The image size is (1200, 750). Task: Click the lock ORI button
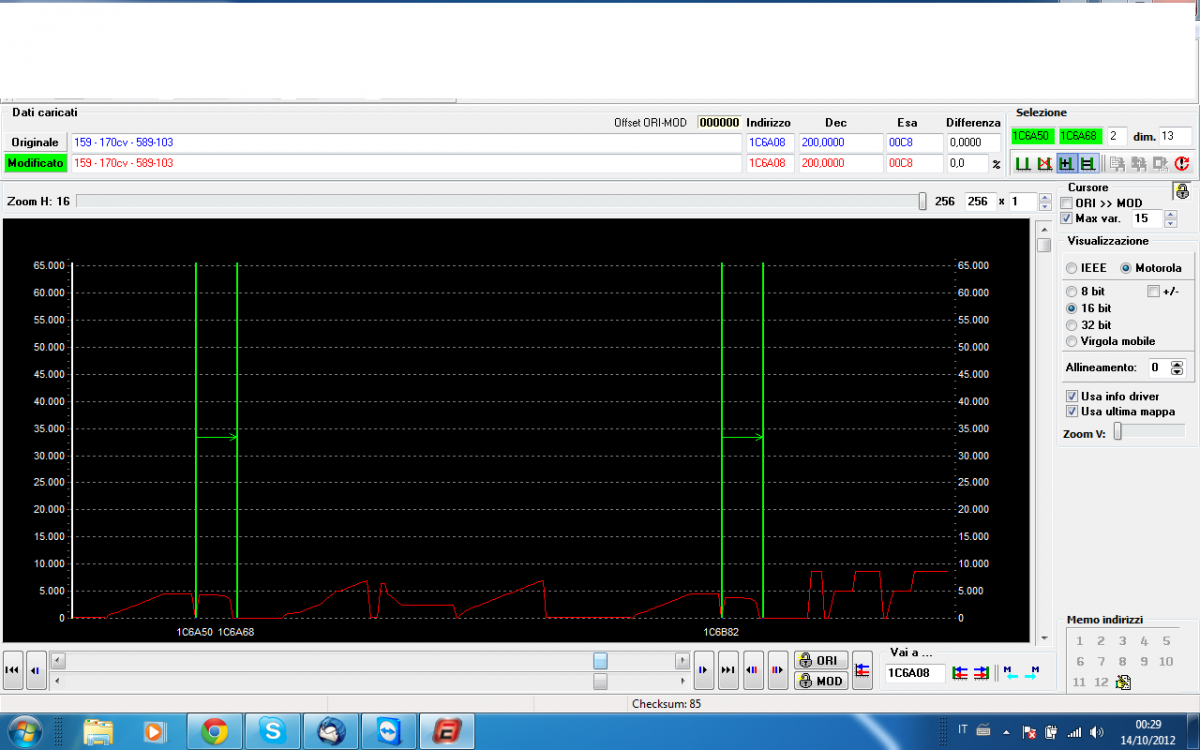821,660
